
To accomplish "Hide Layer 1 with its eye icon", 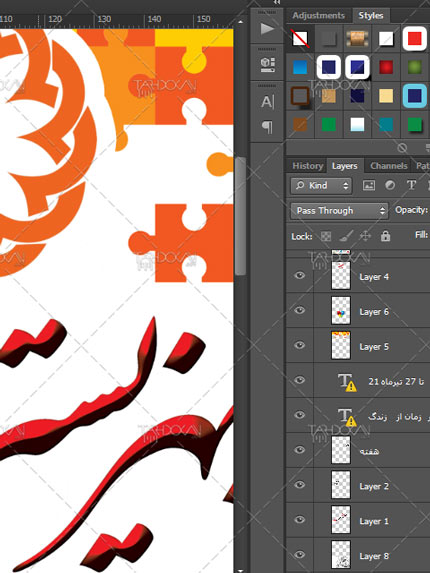I will click(x=300, y=520).
